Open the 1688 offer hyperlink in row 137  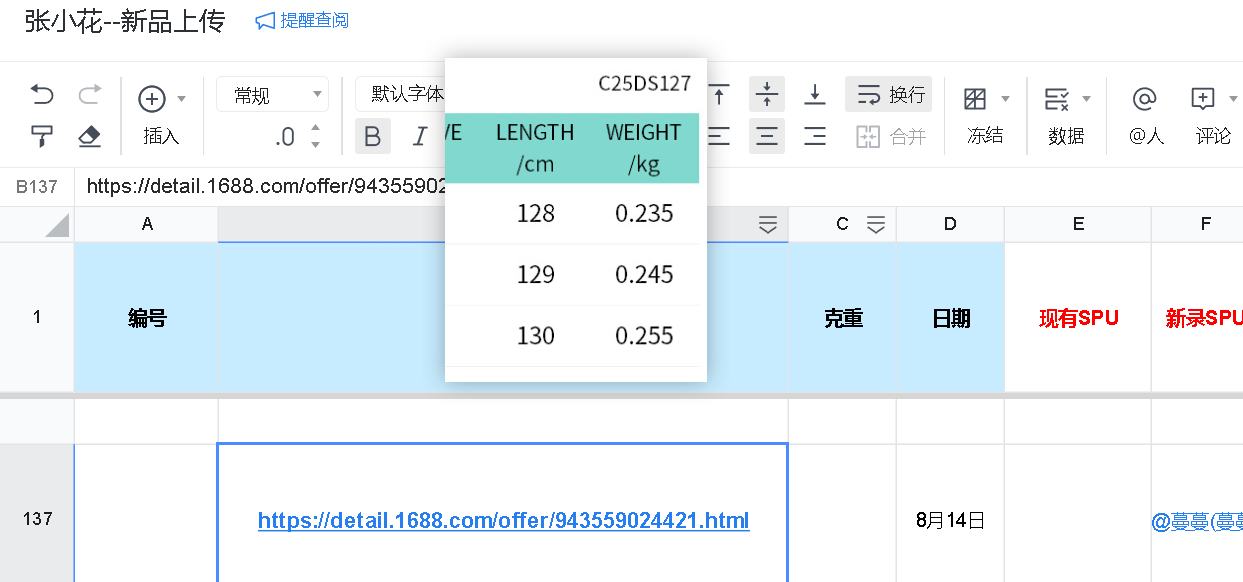(503, 520)
